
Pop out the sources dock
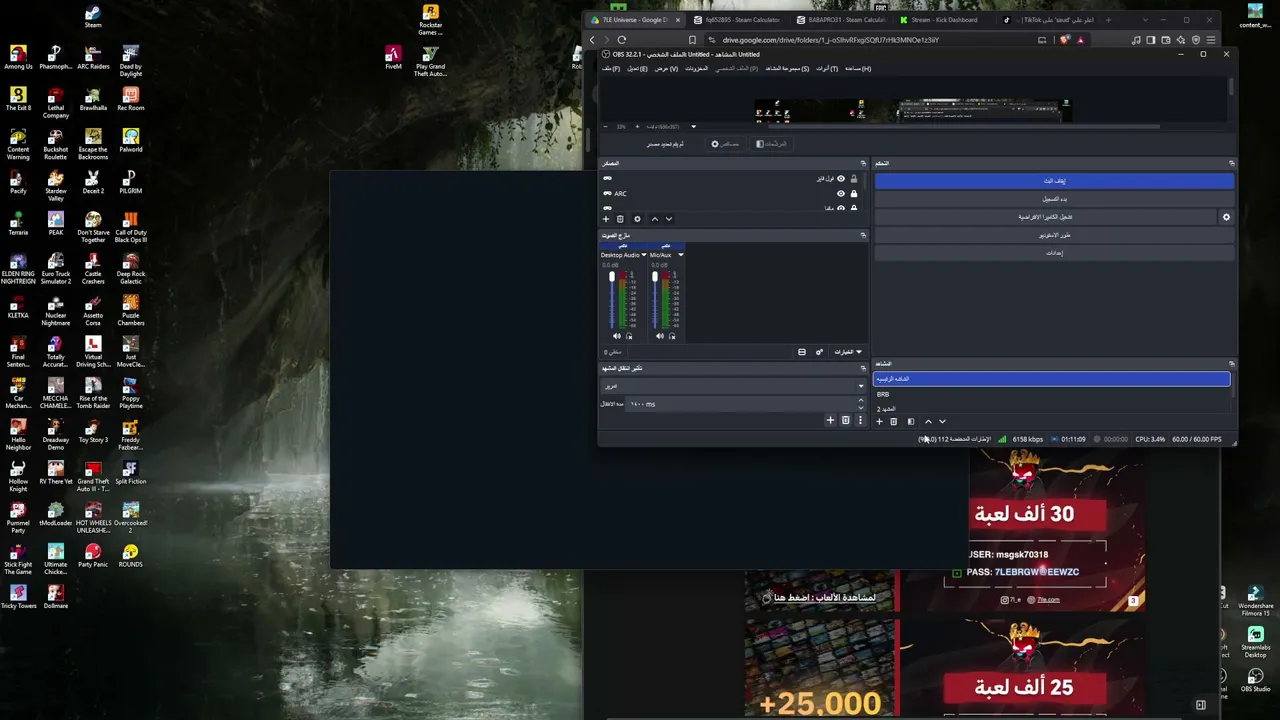click(863, 163)
